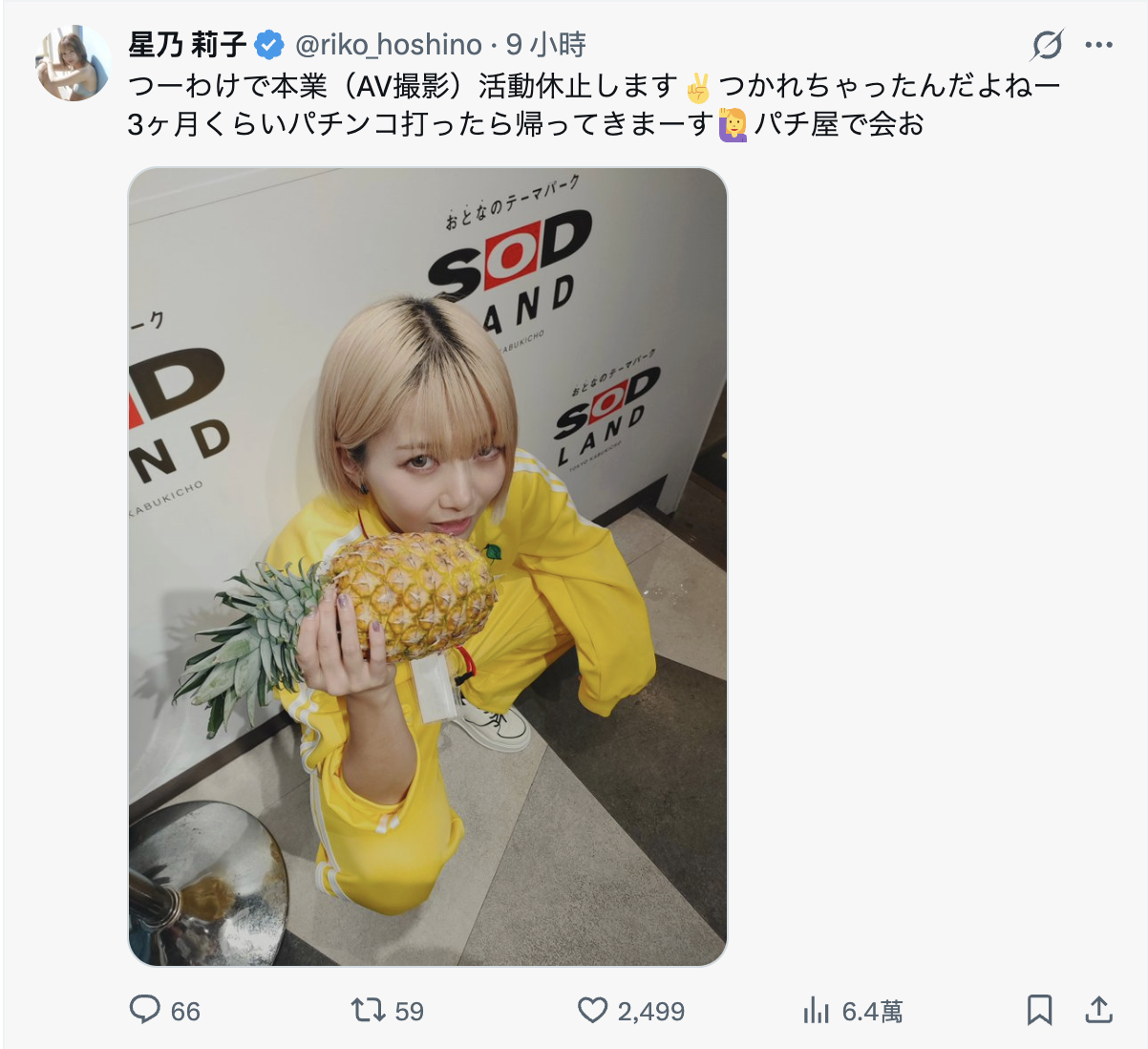1148x1049 pixels.
Task: Click the blue verified badge
Action: 269,44
